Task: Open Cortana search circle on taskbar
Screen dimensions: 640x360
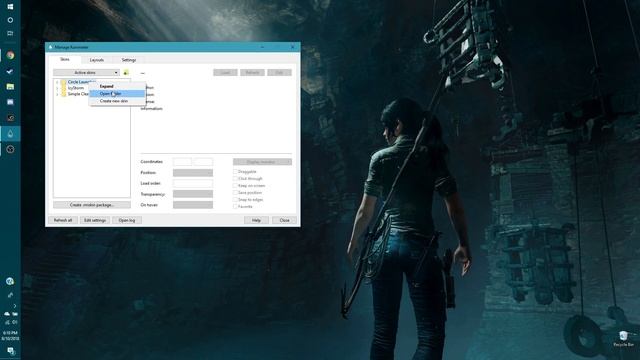Action: coord(10,20)
